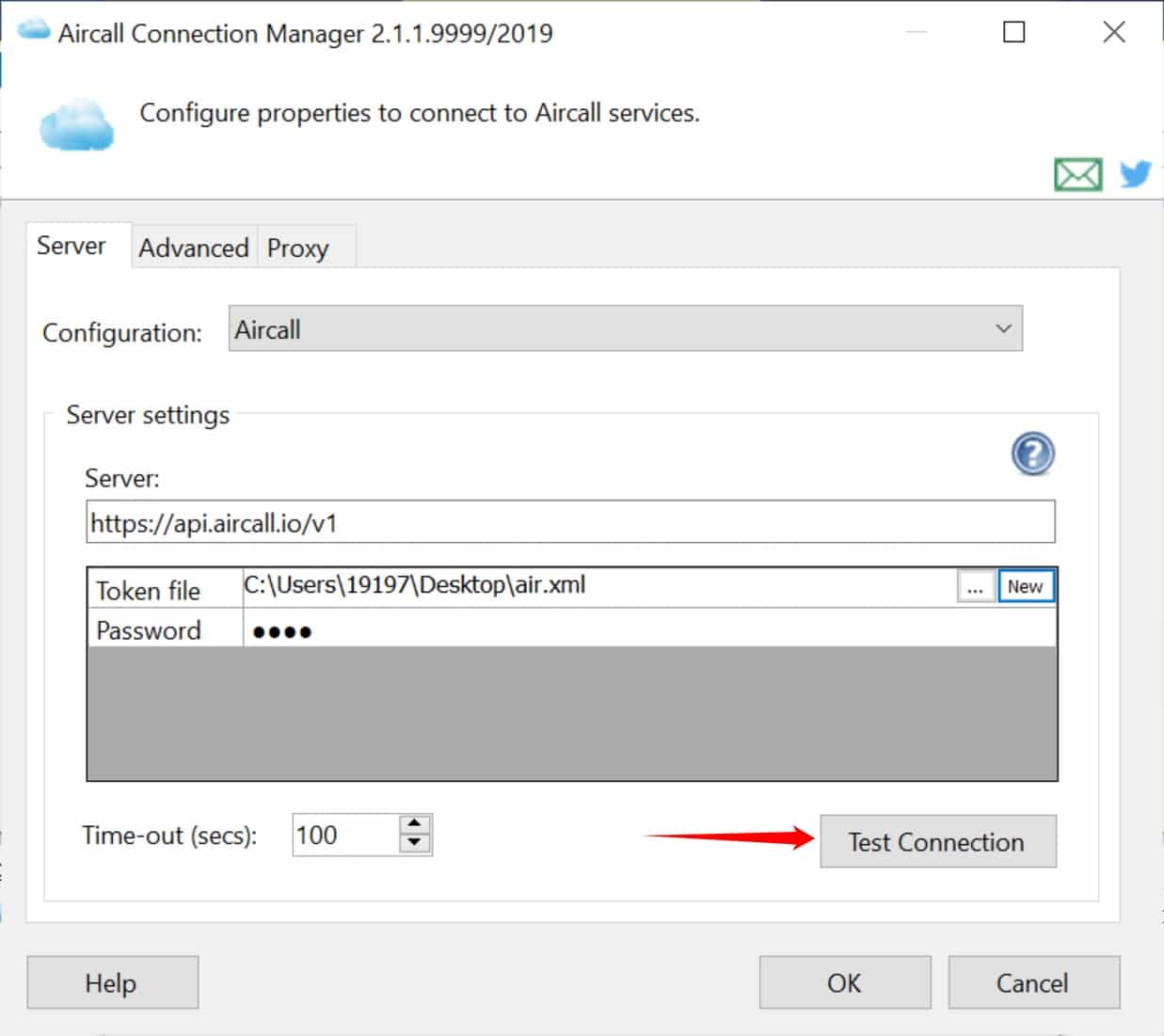Click the Test Connection button
This screenshot has height=1036, width=1164.
[938, 841]
